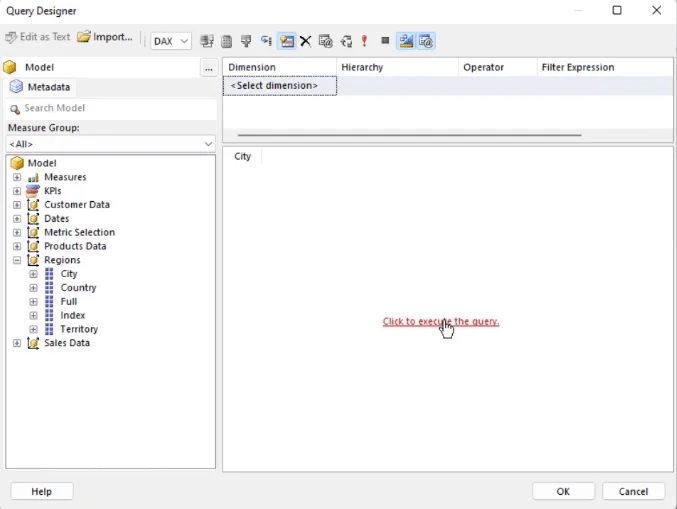This screenshot has height=509, width=677.
Task: Click the KPIs stacked icon
Action: click(x=33, y=191)
